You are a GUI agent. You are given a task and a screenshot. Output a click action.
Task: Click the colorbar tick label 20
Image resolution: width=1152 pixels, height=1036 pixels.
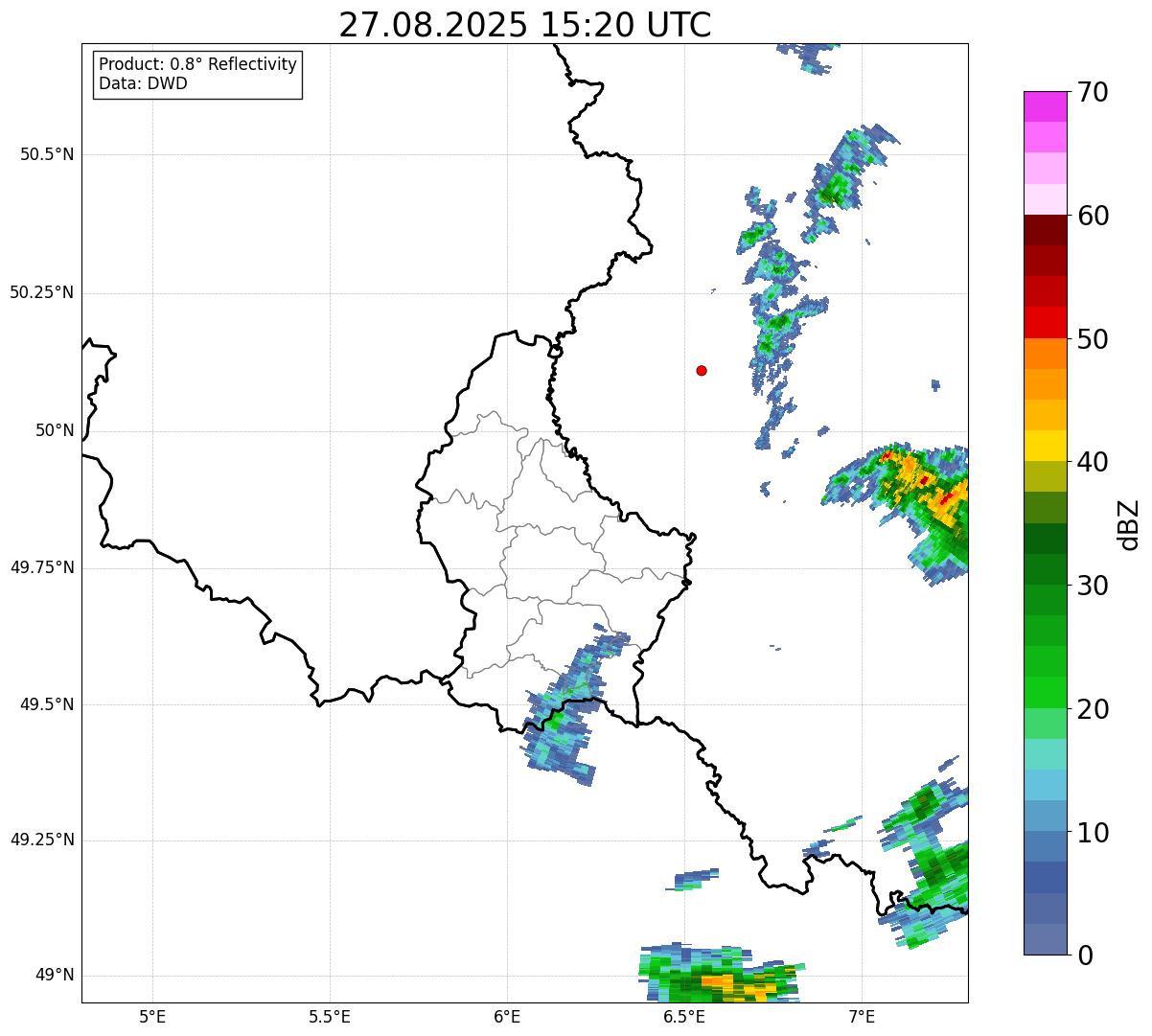coord(1093,709)
